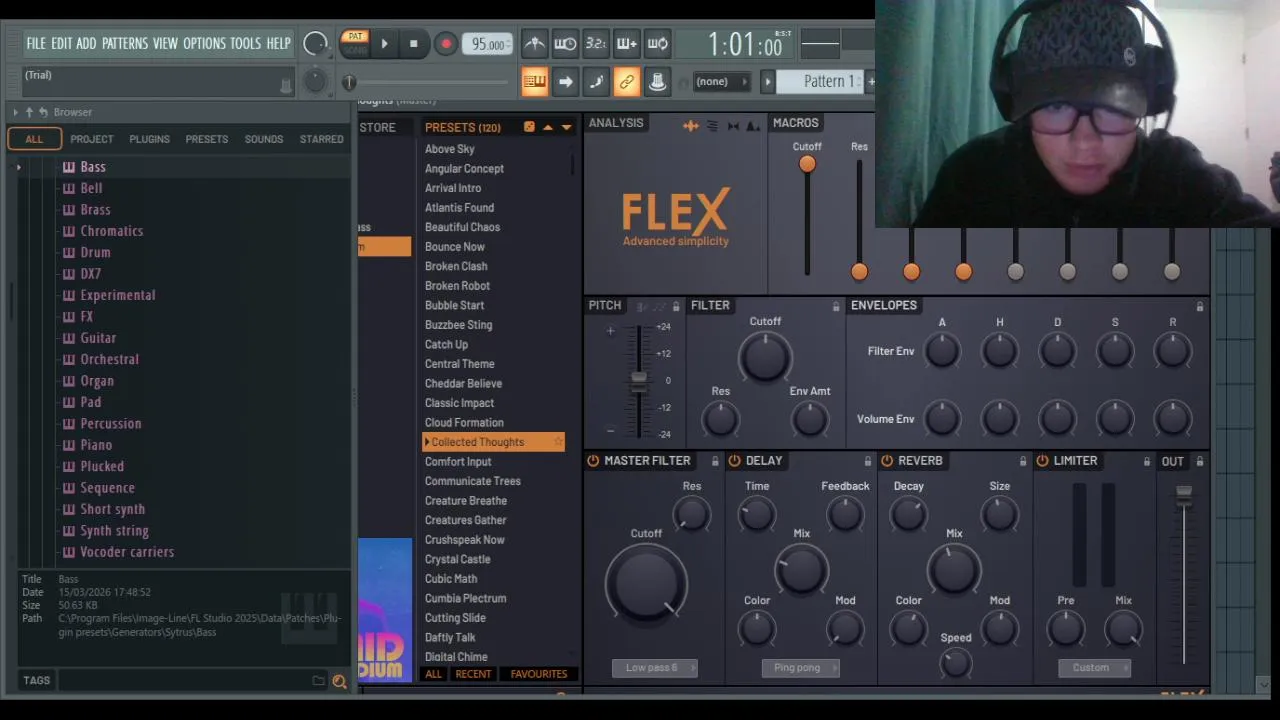
Task: Select waveform analysis view icon
Action: 691,126
